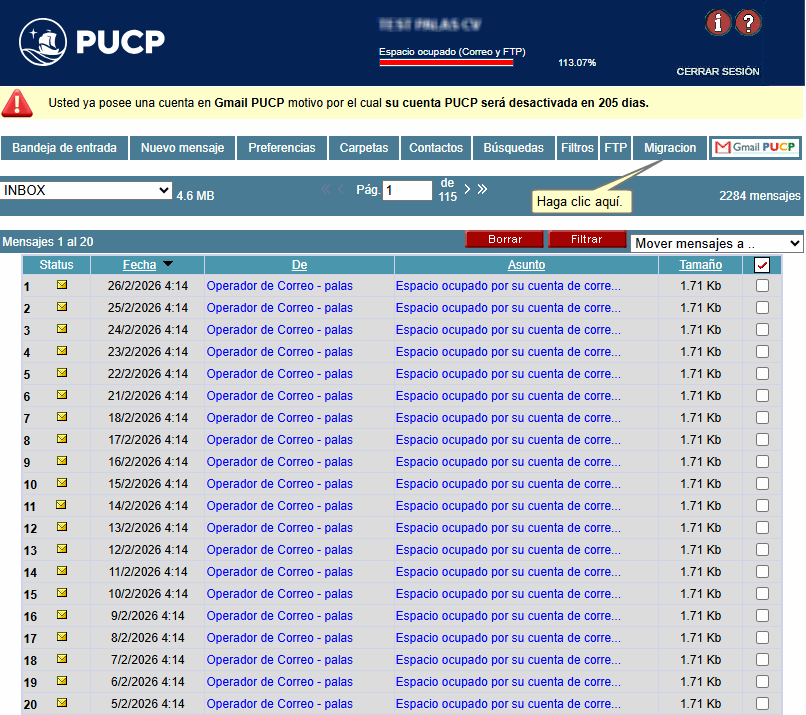The image size is (806, 715).
Task: Click envelope status icon of message 1
Action: pos(62,285)
